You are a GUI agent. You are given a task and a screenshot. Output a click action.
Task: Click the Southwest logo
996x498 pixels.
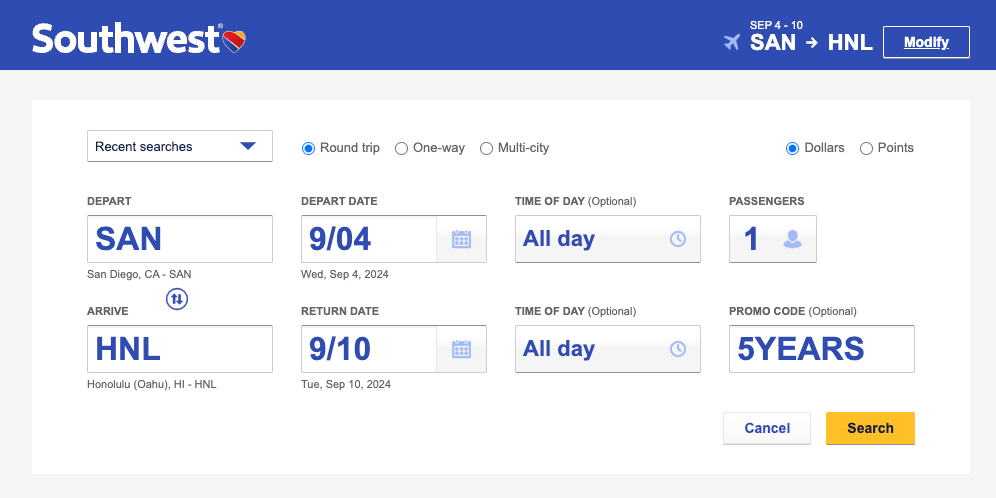tap(138, 39)
